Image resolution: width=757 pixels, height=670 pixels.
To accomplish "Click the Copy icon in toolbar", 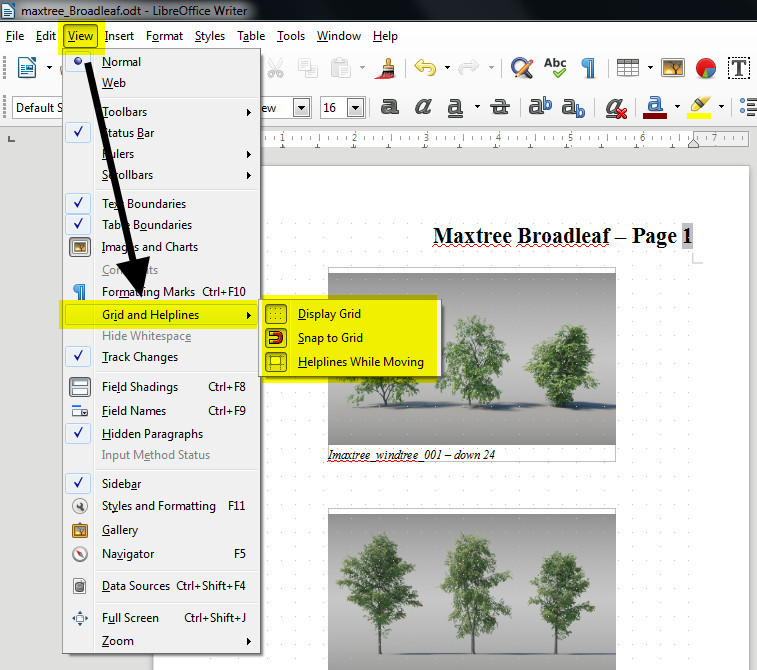I will 308,68.
